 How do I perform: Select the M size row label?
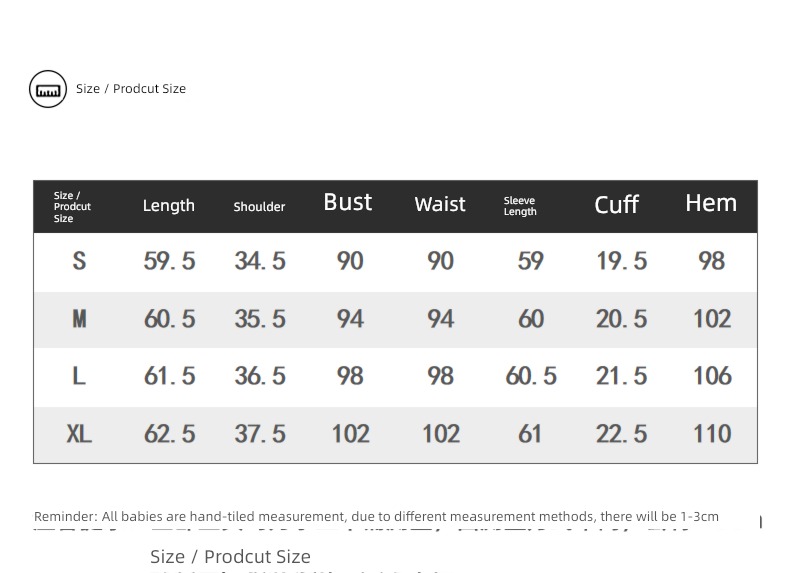tap(79, 319)
